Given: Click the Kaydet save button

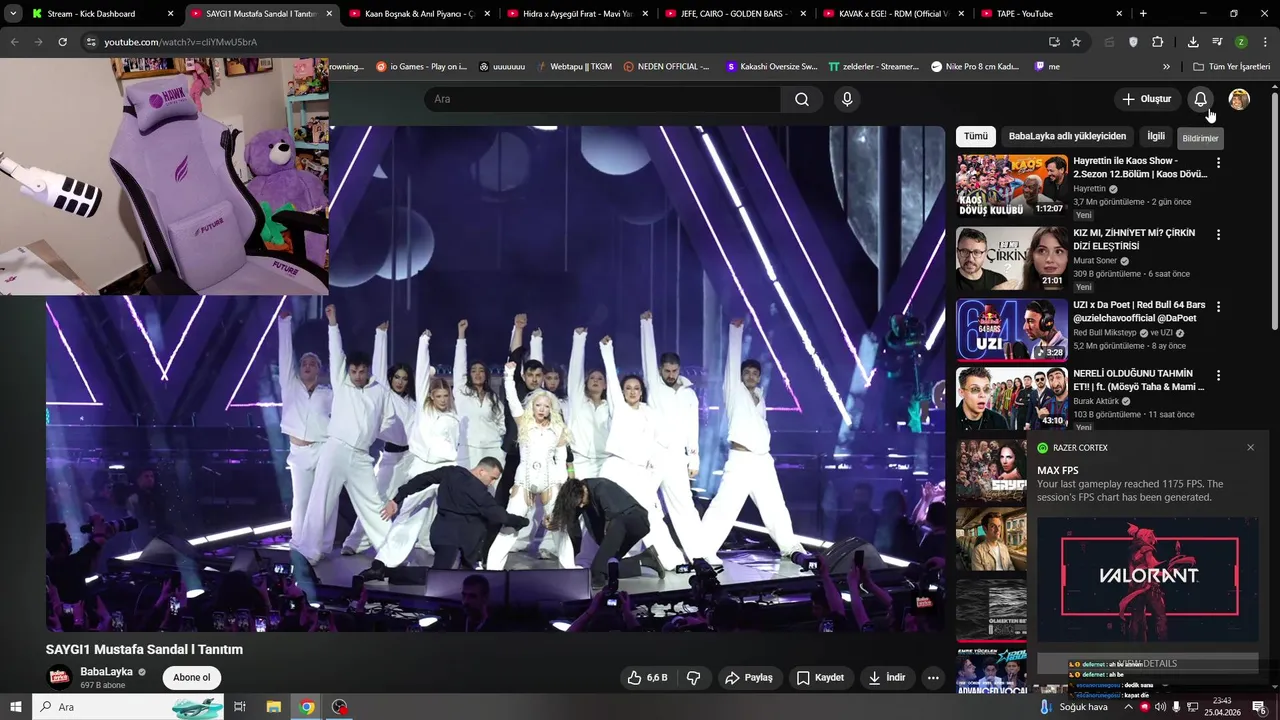Looking at the screenshot, I should tap(820, 678).
